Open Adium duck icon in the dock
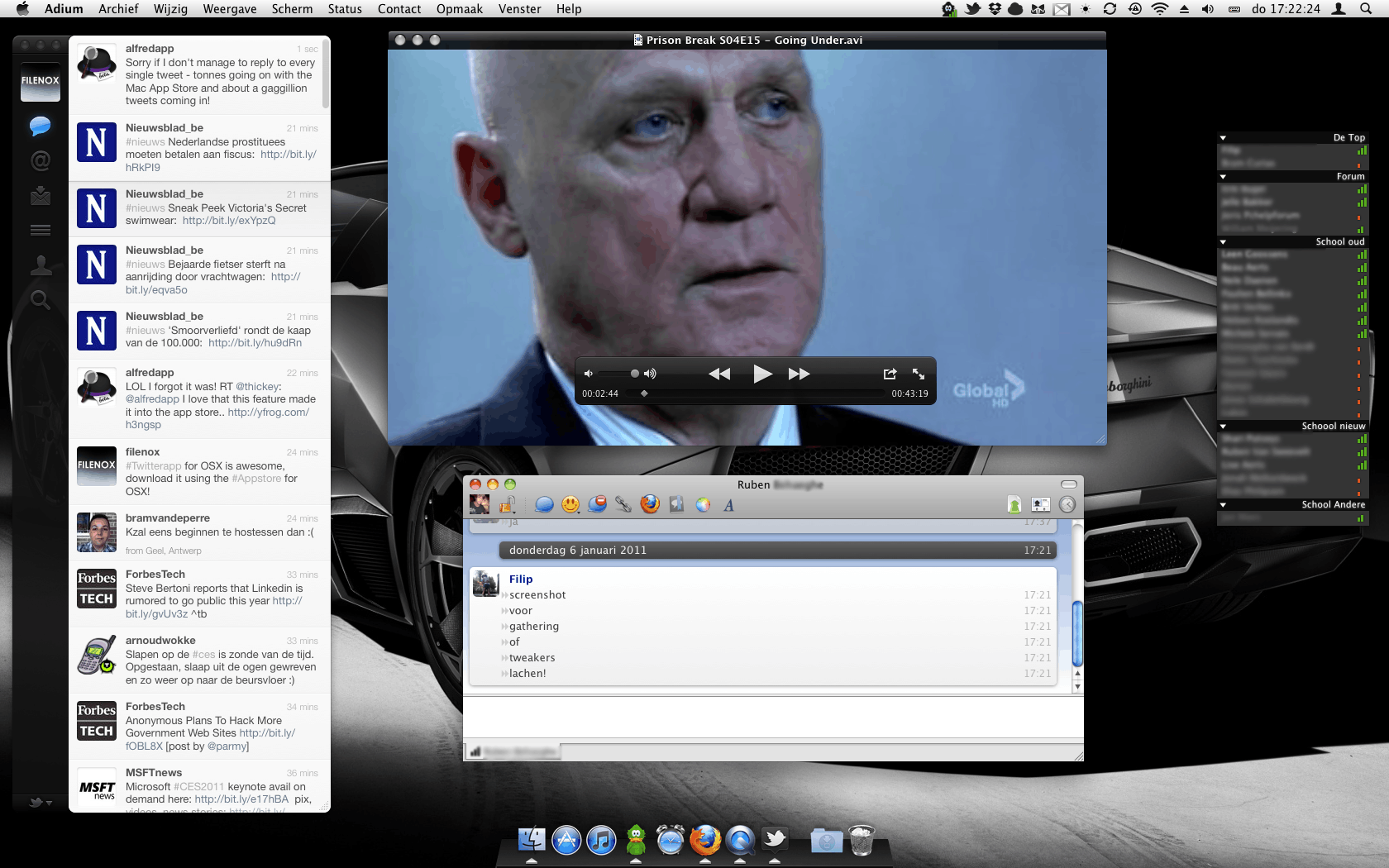This screenshot has height=868, width=1389. [x=636, y=841]
